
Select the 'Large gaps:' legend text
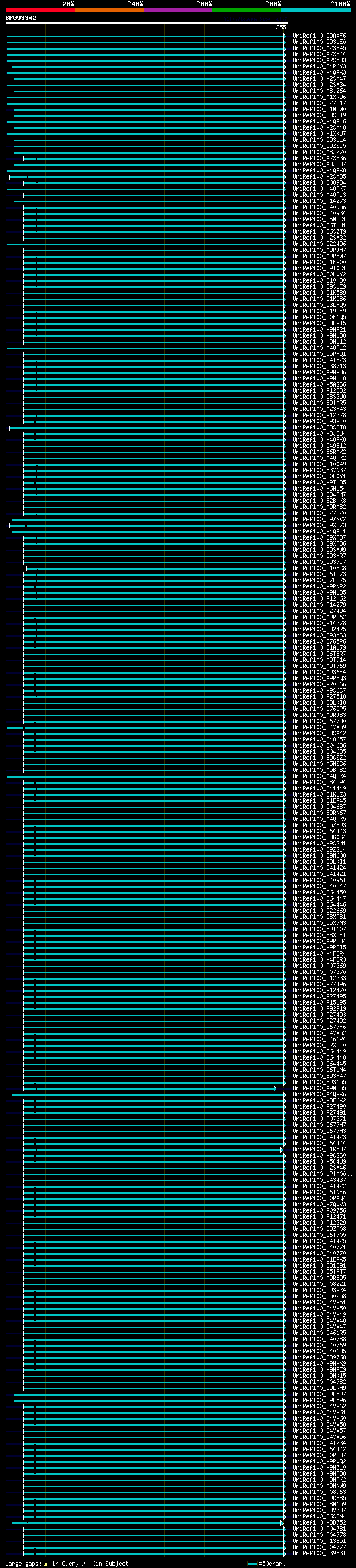click(23, 1563)
